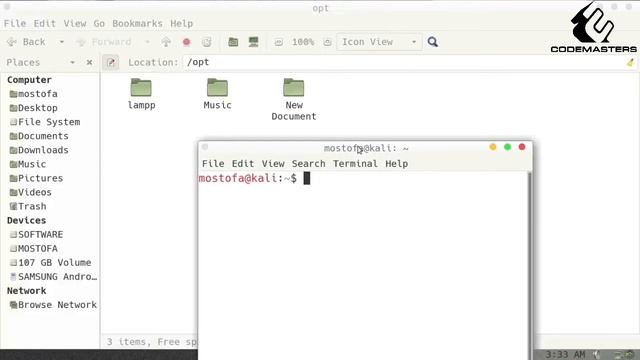Select the New Document folder
Viewport: 640px width, 360px height.
pos(294,99)
